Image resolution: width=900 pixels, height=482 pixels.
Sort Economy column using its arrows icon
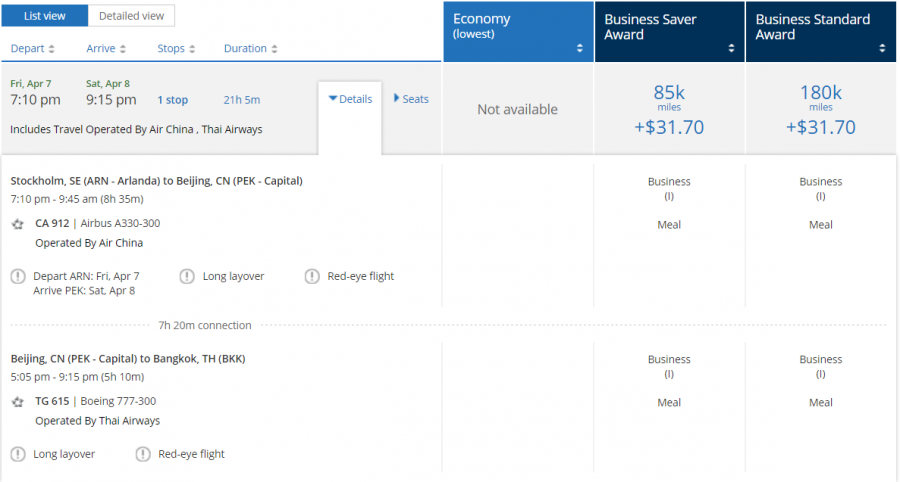[x=579, y=48]
